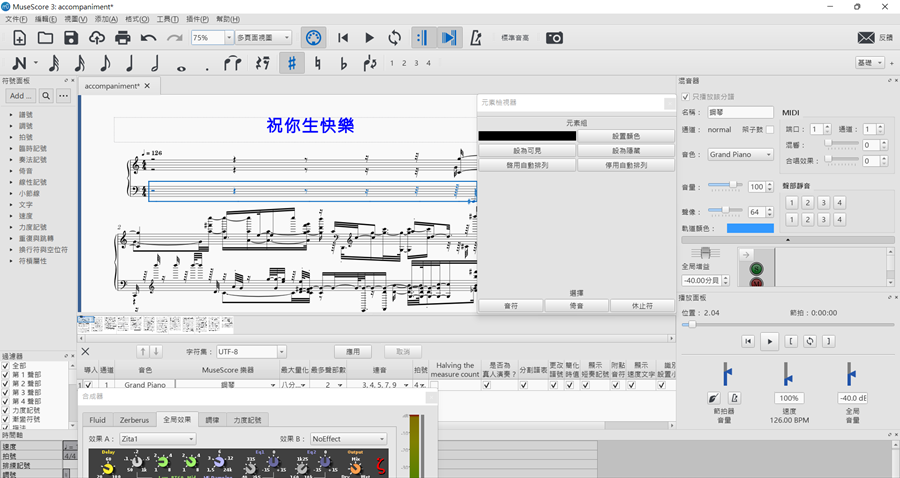Click the blue 軌道顏色 swatch
900x478 pixels.
click(750, 228)
